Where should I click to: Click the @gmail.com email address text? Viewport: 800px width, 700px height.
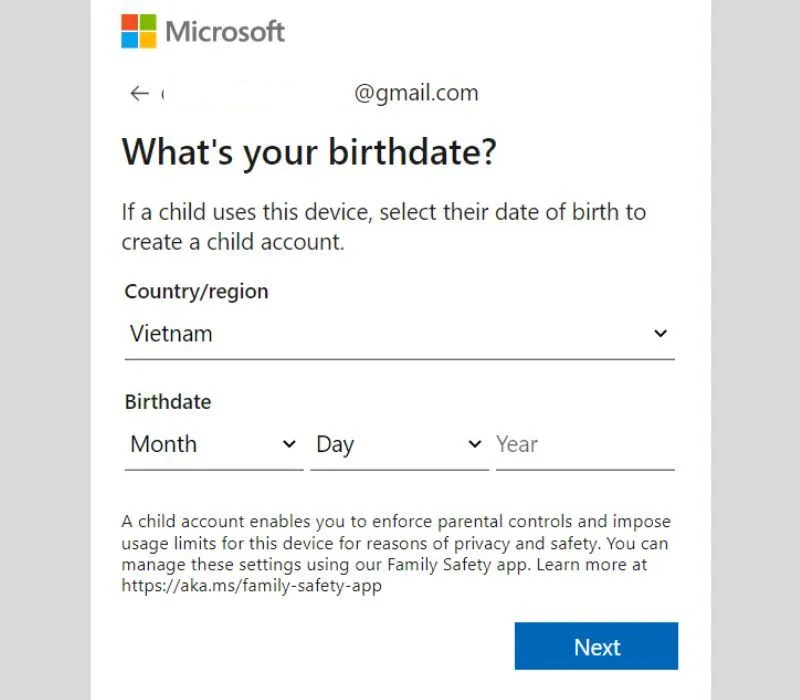[x=416, y=93]
